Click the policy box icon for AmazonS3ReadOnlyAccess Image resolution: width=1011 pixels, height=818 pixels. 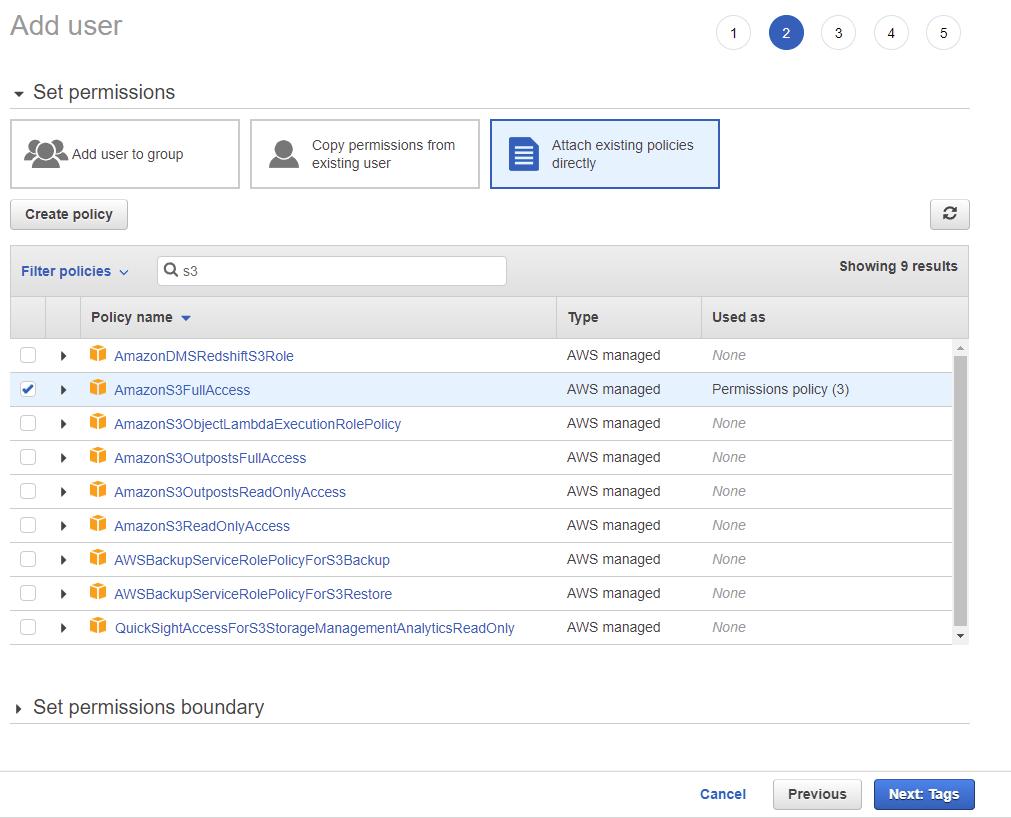coord(98,523)
